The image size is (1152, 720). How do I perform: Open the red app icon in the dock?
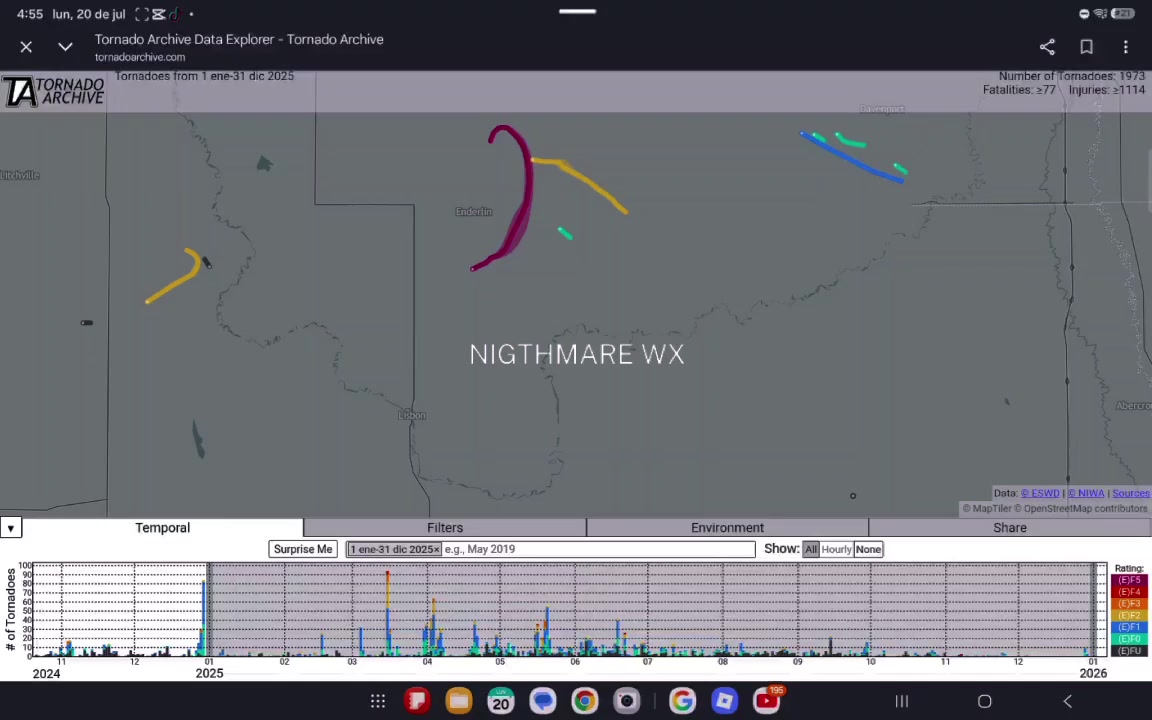(x=417, y=701)
